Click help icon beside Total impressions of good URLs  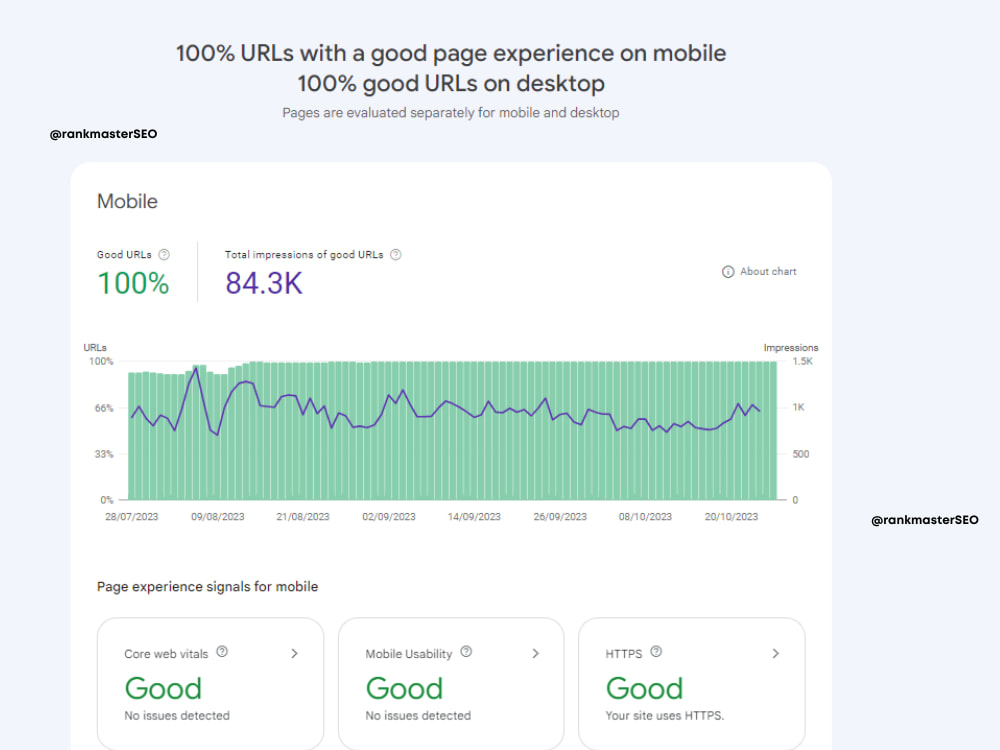[x=395, y=254]
